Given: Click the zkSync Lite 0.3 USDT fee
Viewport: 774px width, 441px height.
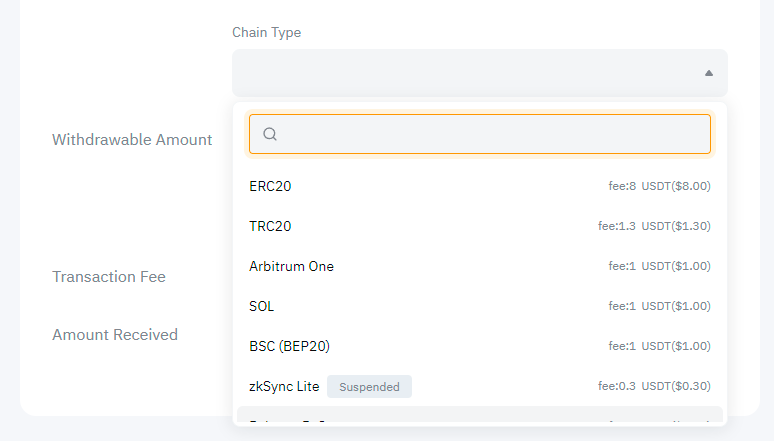Looking at the screenshot, I should point(654,386).
